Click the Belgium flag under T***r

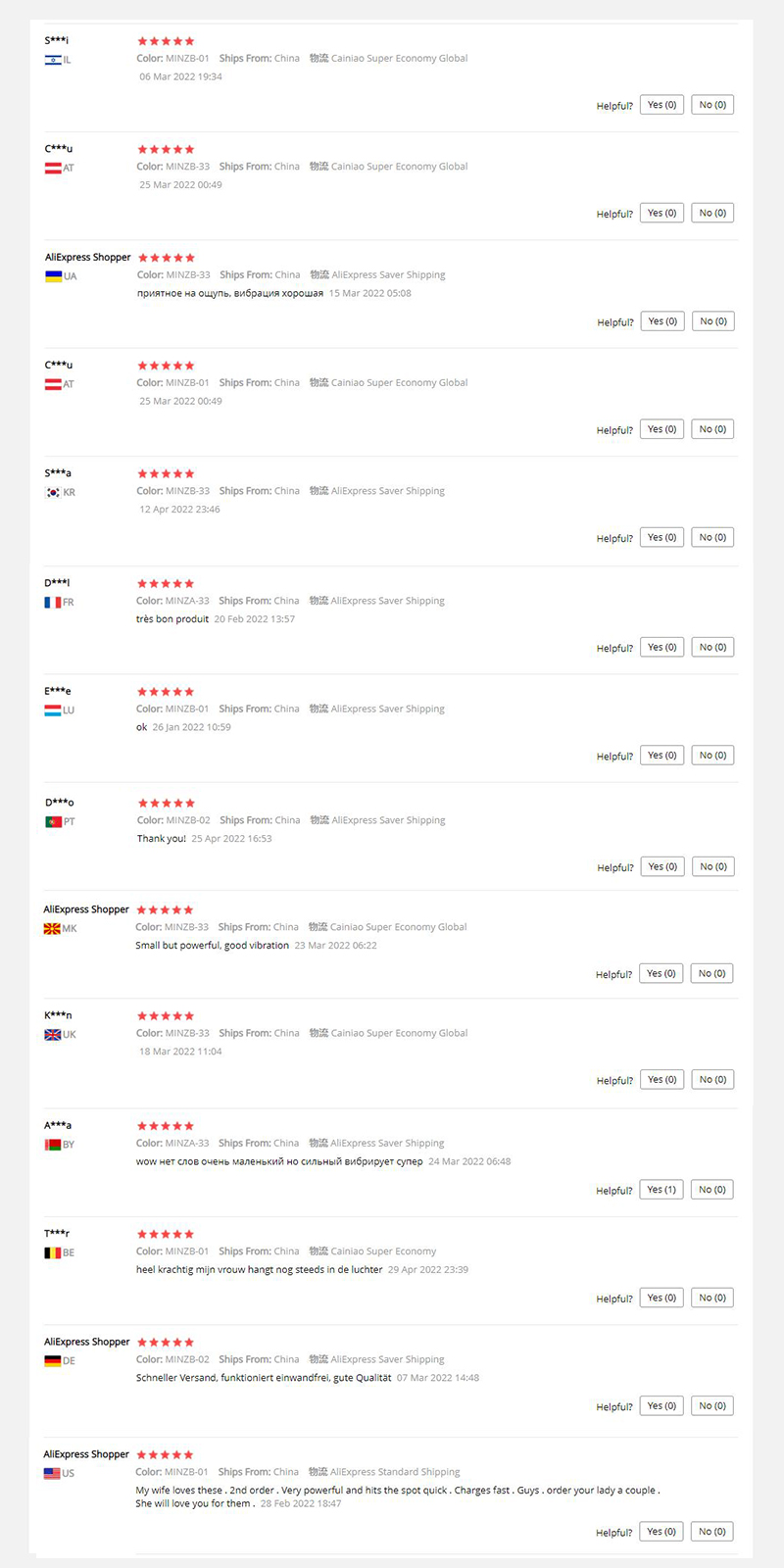[x=53, y=1252]
